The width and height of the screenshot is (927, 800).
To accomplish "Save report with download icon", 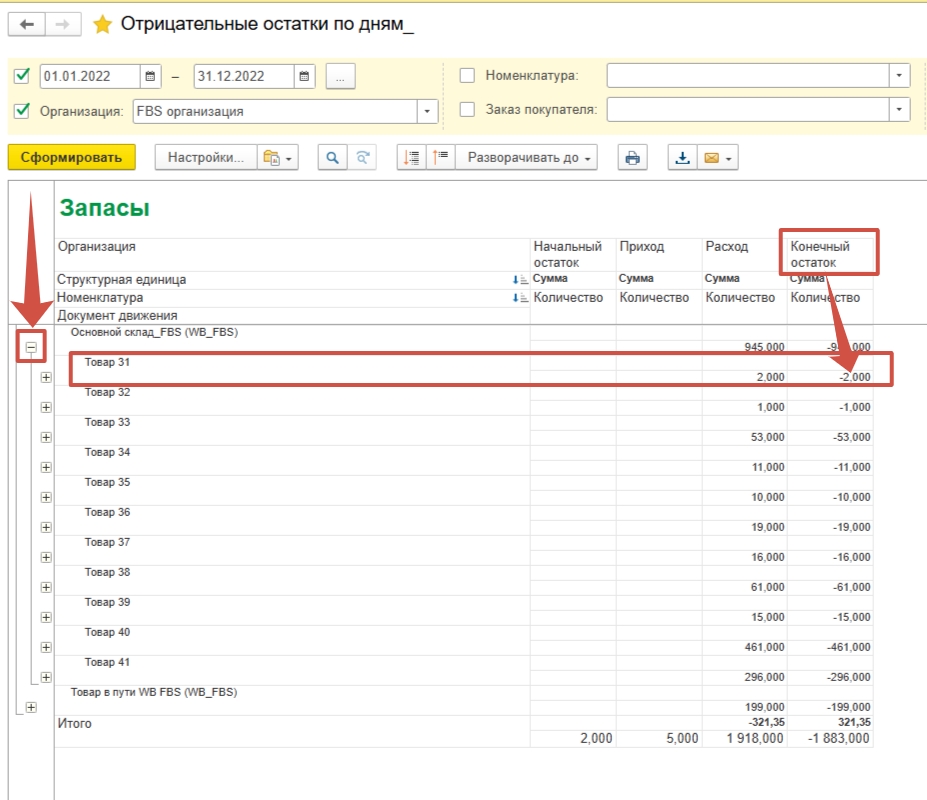I will tap(683, 158).
